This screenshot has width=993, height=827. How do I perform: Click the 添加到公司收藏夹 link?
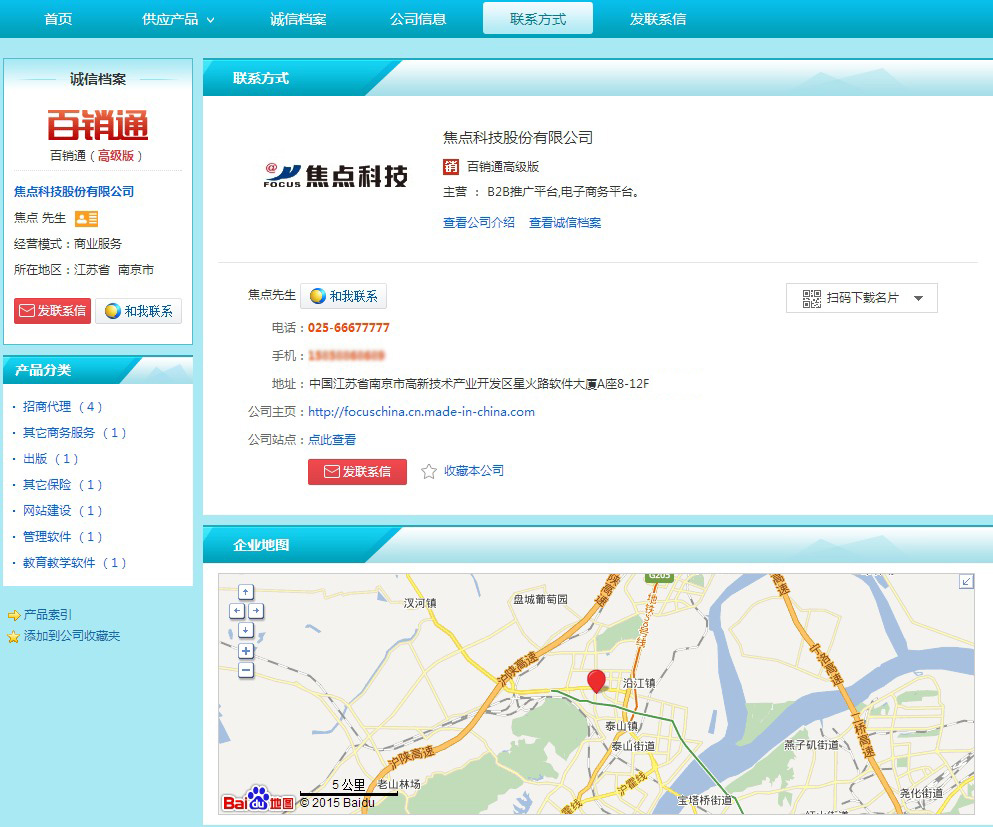pyautogui.click(x=72, y=636)
